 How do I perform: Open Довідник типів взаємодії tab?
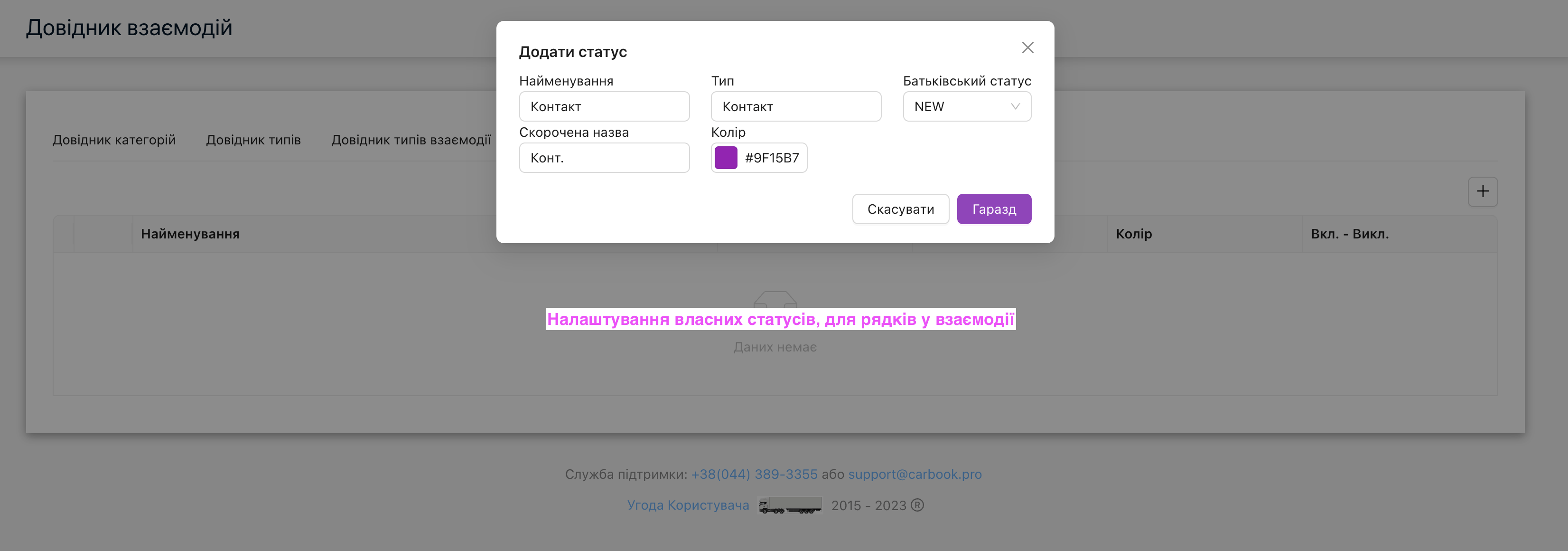click(411, 140)
